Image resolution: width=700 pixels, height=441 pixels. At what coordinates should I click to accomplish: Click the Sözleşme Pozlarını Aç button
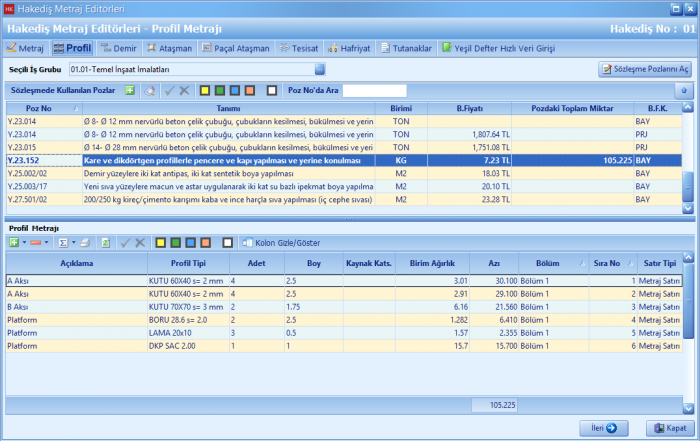[645, 69]
